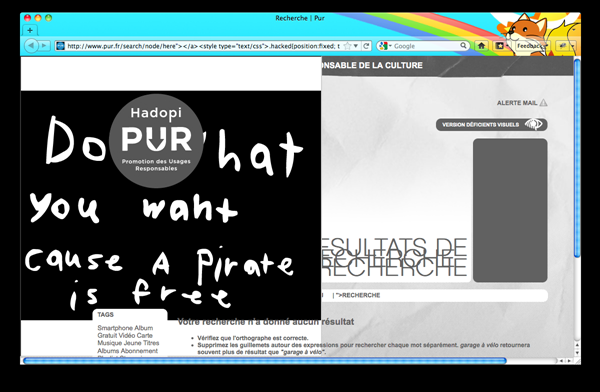Open a new tab with plus button
The height and width of the screenshot is (392, 600).
(x=30, y=30)
